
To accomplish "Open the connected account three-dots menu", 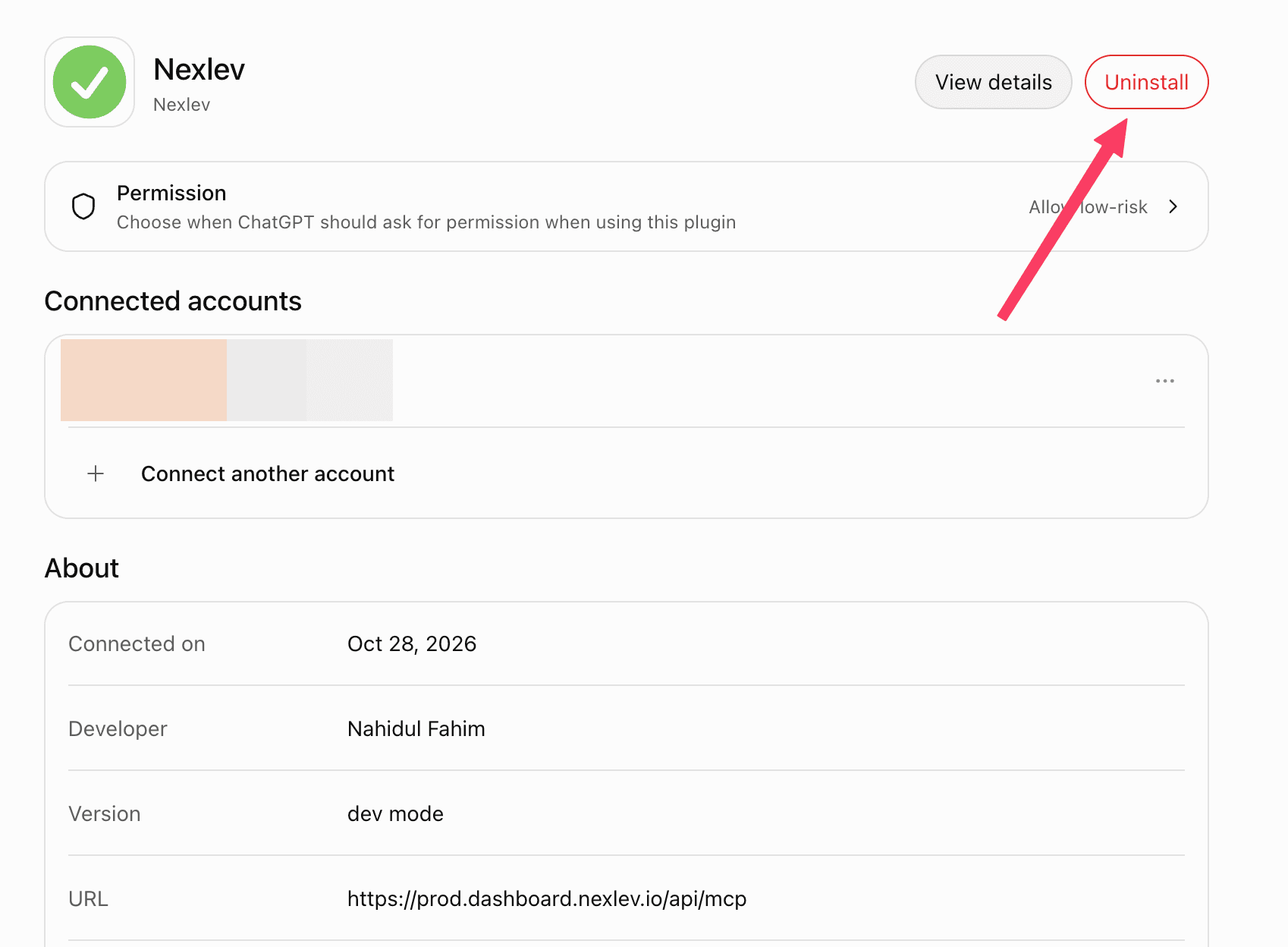I will coord(1165,381).
